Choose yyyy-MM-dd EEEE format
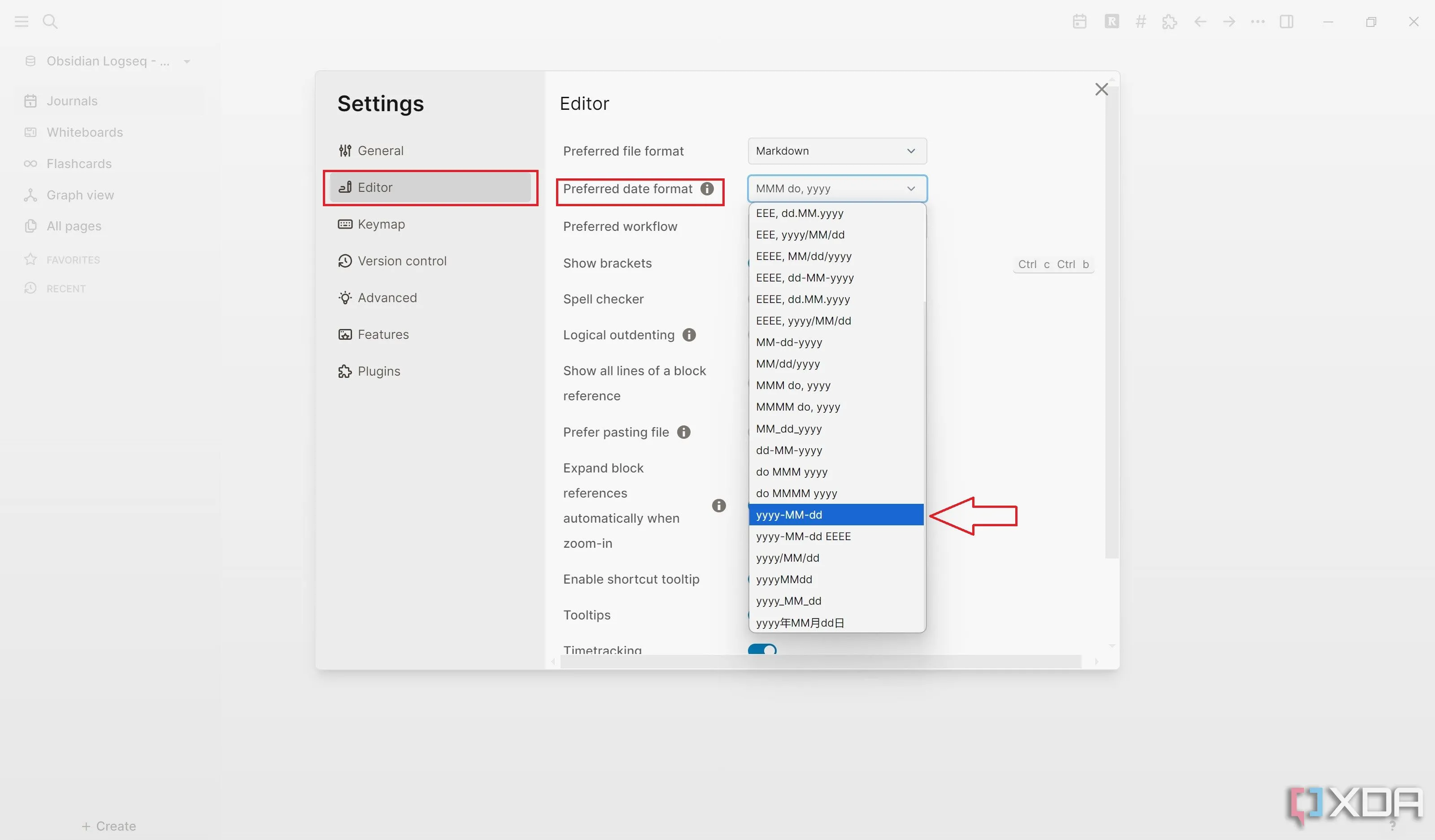Screen dimensions: 1435x840 pos(836,537)
